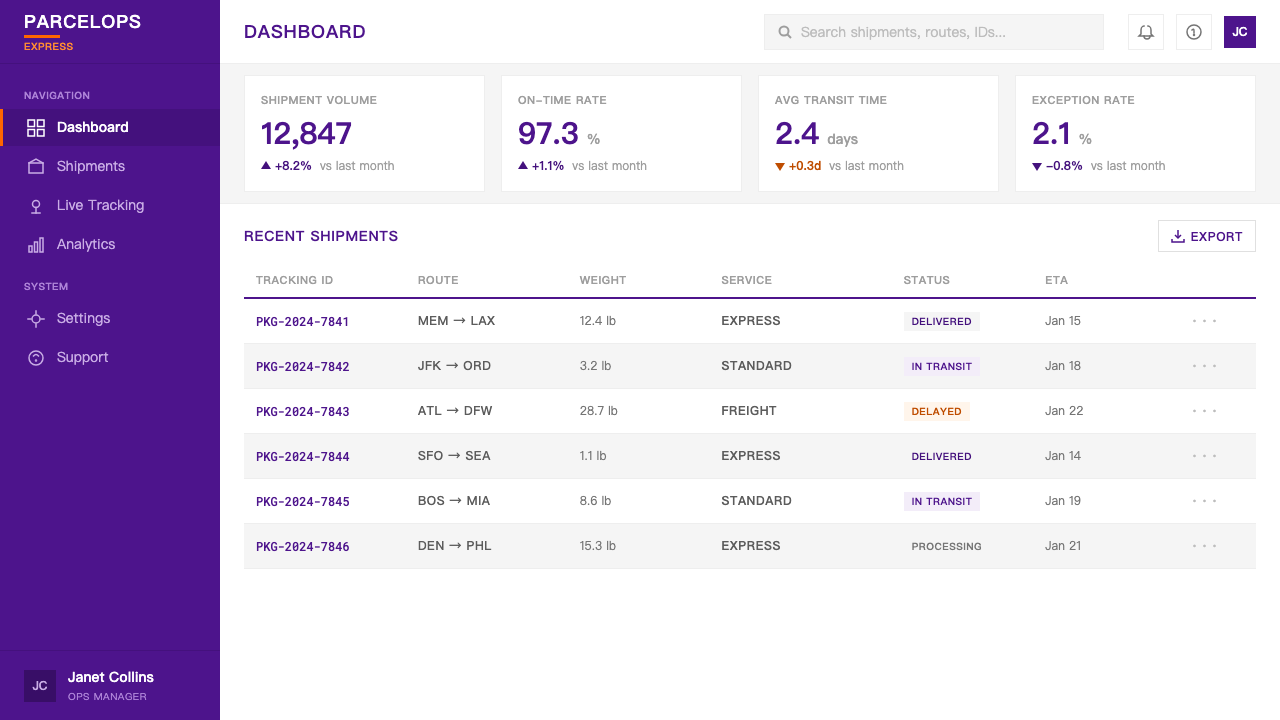
Task: Click the +8.2% change indicator
Action: click(x=286, y=166)
